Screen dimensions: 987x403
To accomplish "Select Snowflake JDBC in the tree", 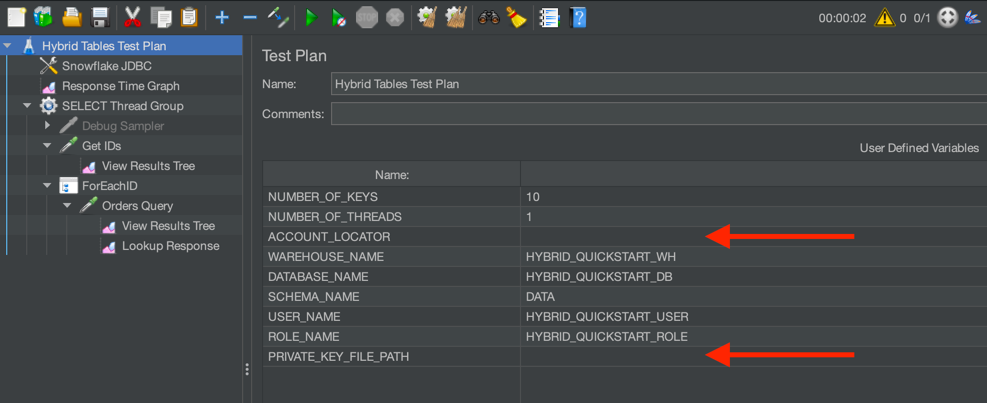I will (106, 66).
